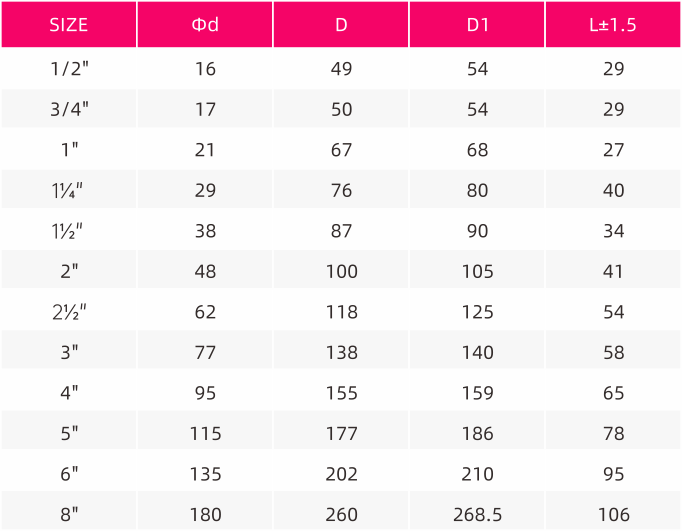The width and height of the screenshot is (682, 531).
Task: Select the 3/4" size row label
Action: click(x=69, y=109)
